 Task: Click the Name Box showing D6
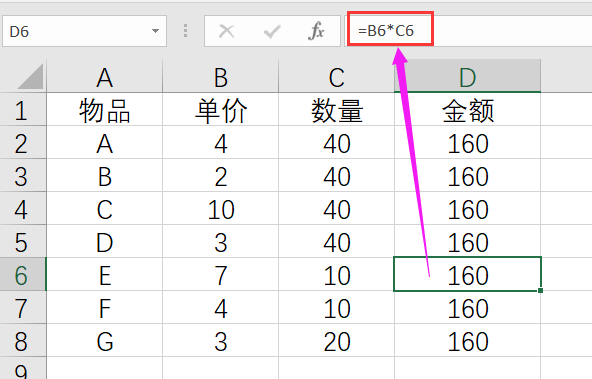coord(84,31)
